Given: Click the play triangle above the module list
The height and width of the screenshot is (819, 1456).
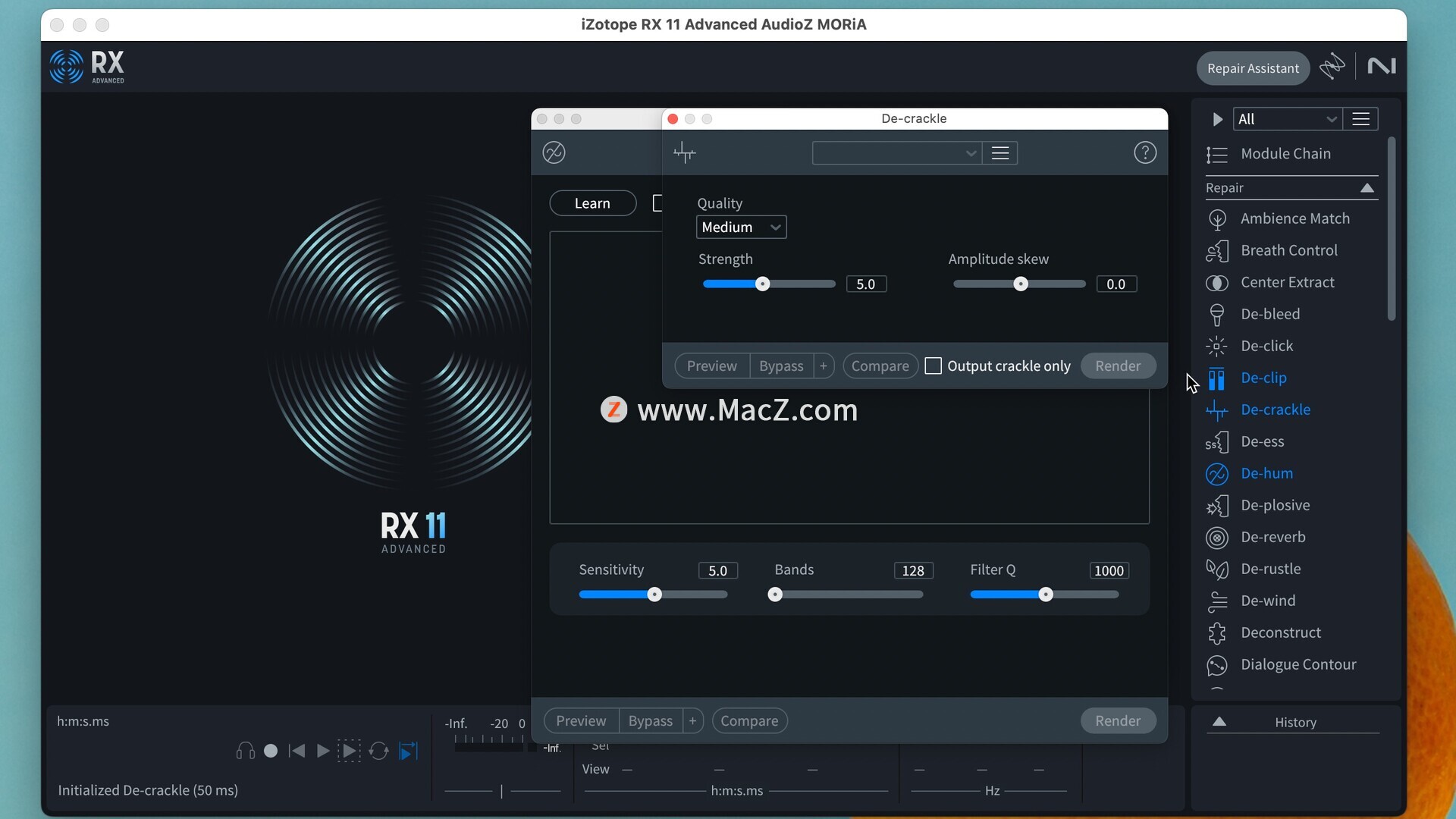Looking at the screenshot, I should (x=1217, y=119).
